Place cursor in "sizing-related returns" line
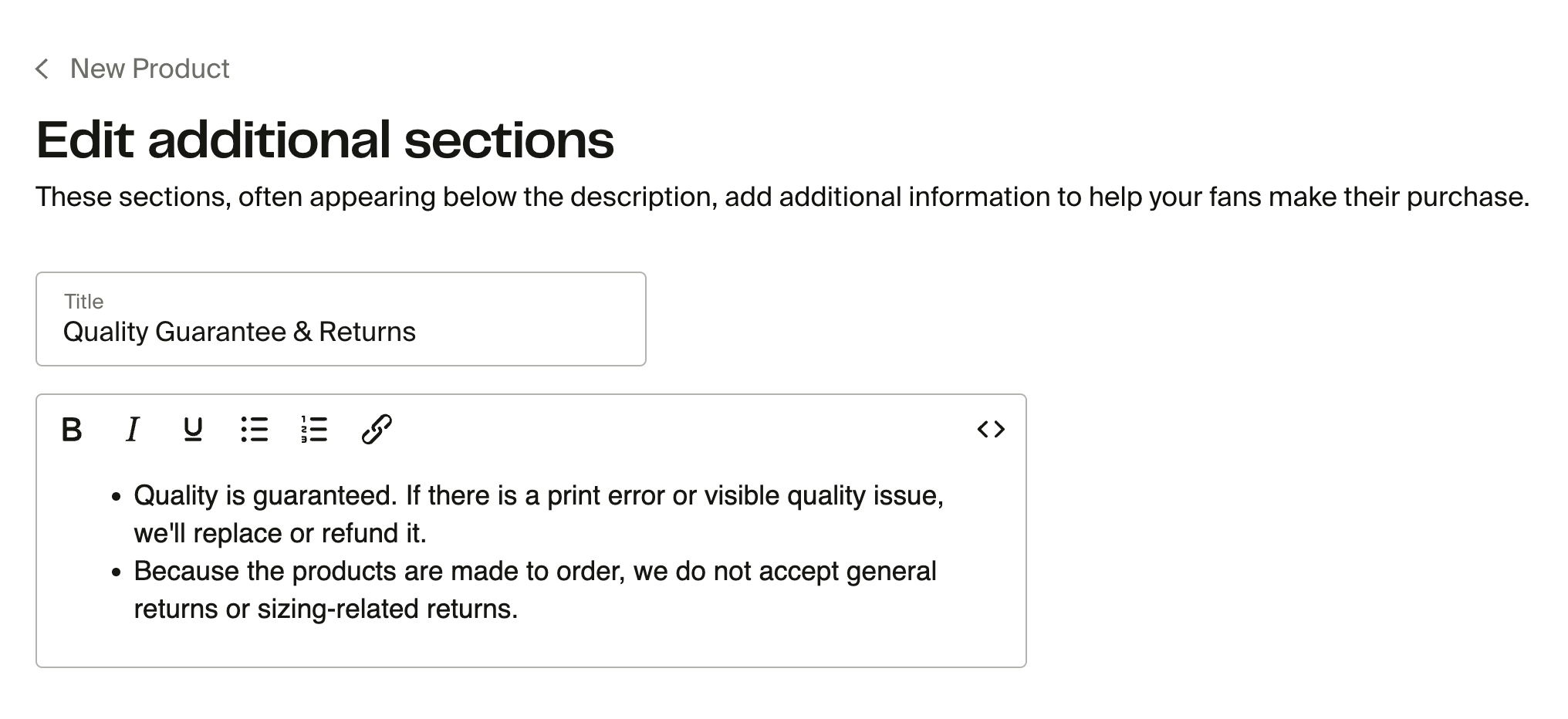 (x=325, y=609)
